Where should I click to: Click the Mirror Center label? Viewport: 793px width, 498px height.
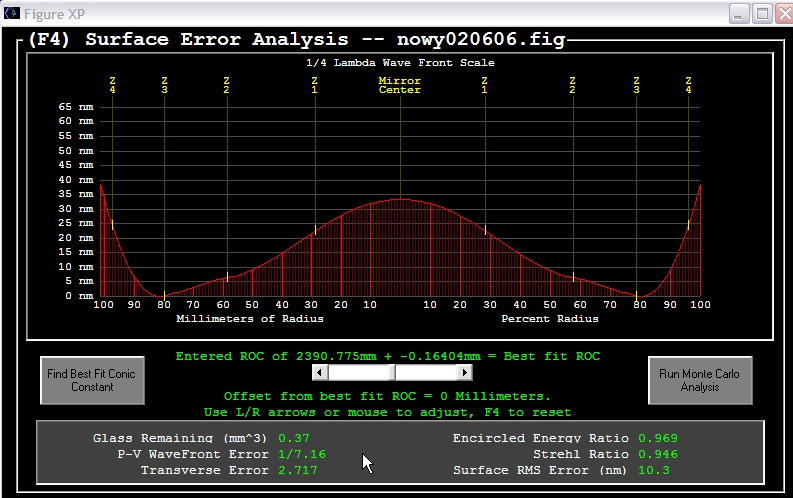coord(400,85)
